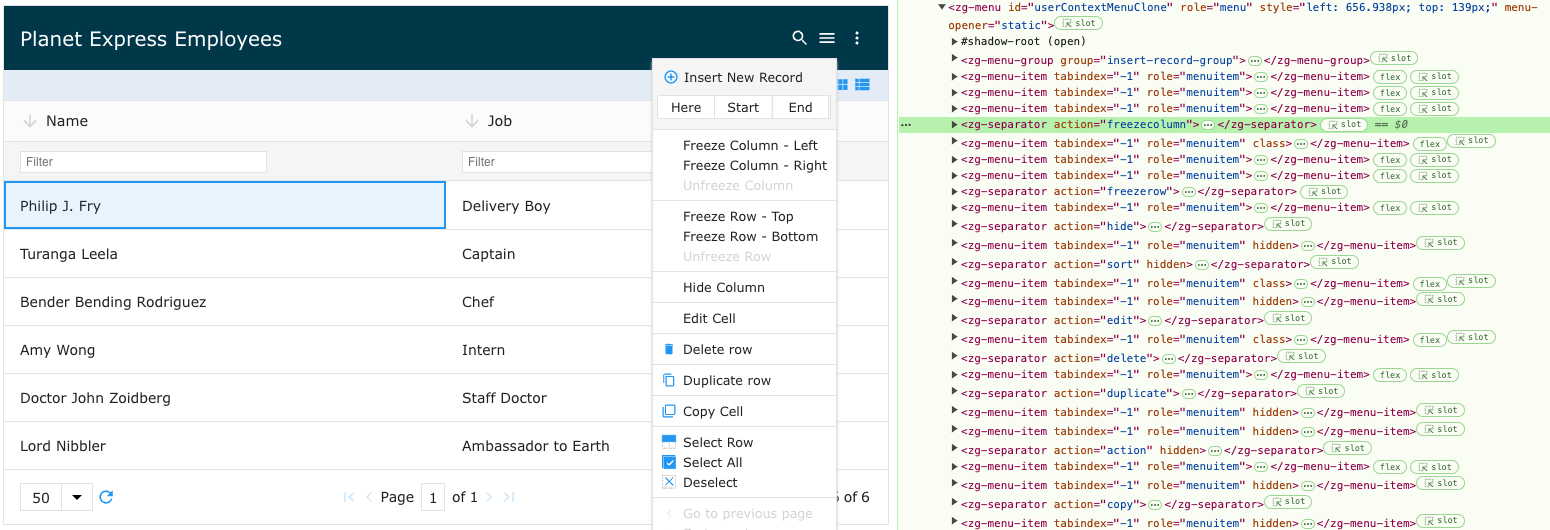Switch to the row layout view icon
Image resolution: width=1550 pixels, height=530 pixels.
[x=862, y=85]
